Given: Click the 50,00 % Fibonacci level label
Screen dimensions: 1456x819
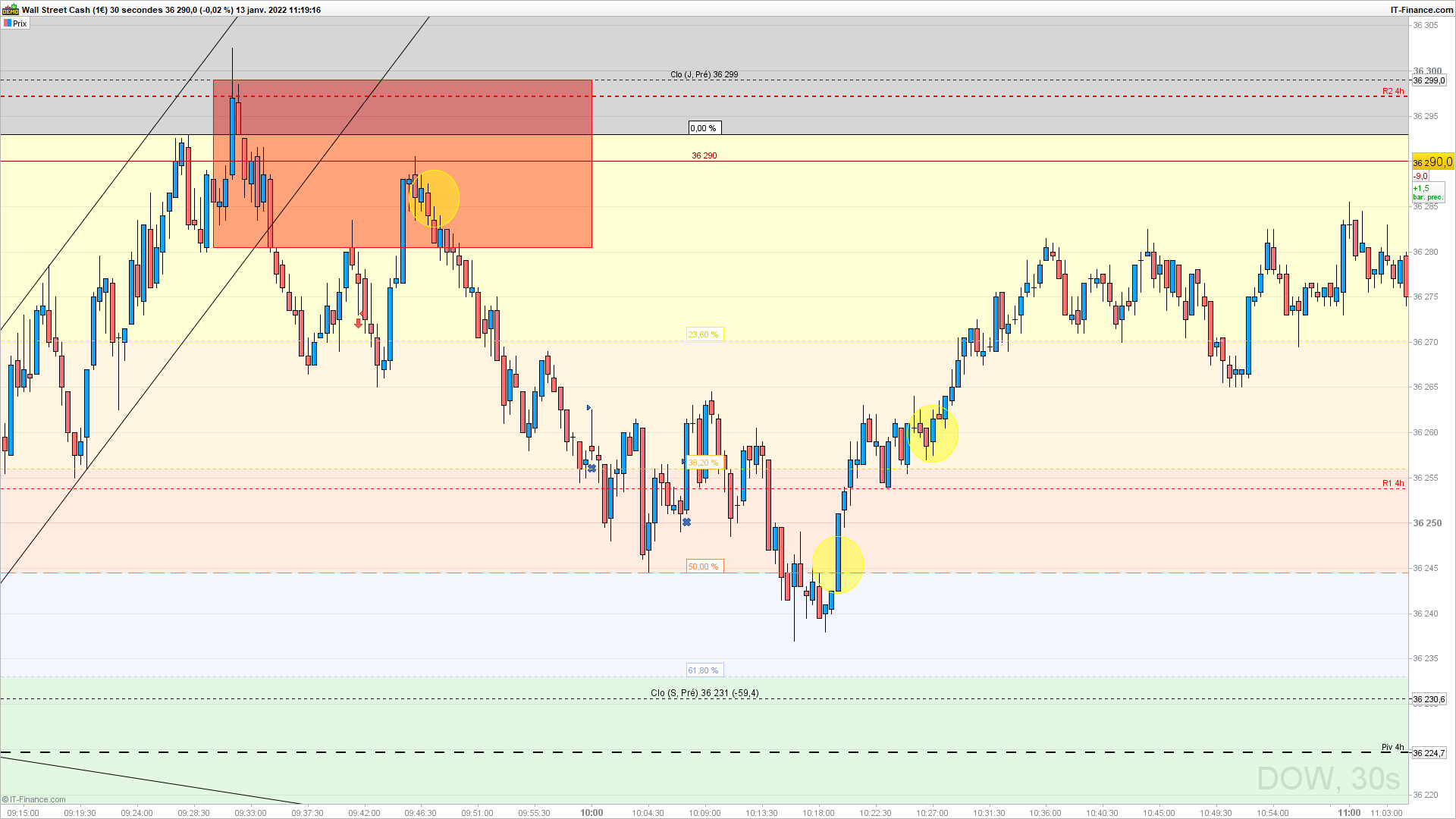Looking at the screenshot, I should click(x=704, y=566).
